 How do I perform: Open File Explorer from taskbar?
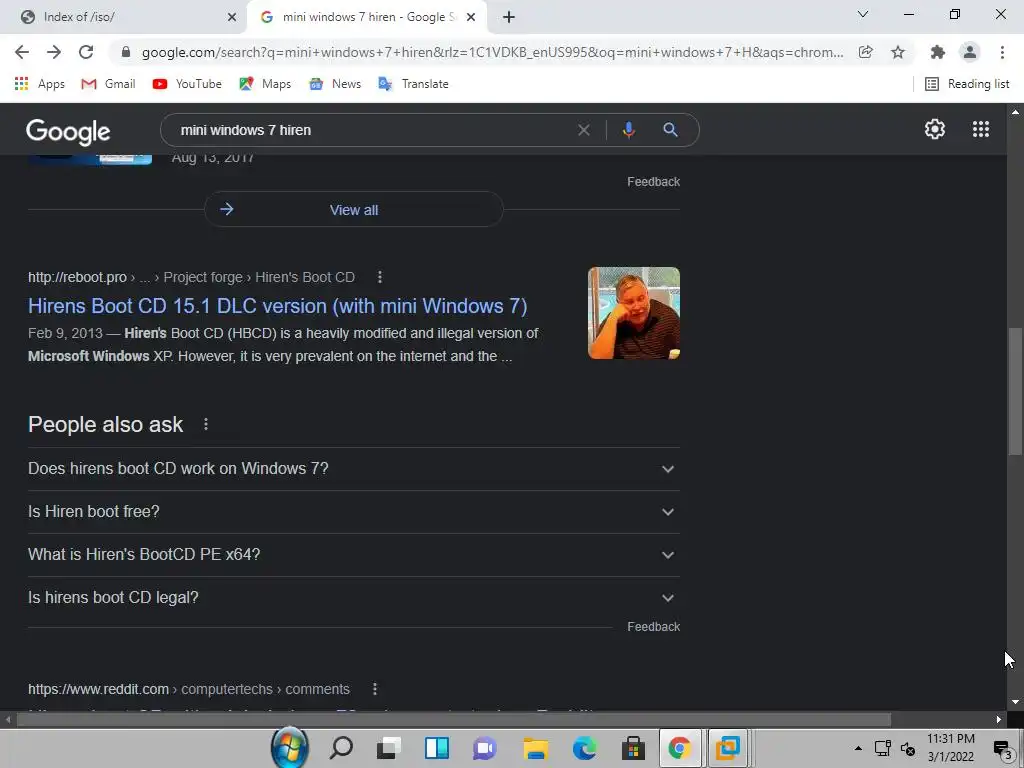(536, 748)
